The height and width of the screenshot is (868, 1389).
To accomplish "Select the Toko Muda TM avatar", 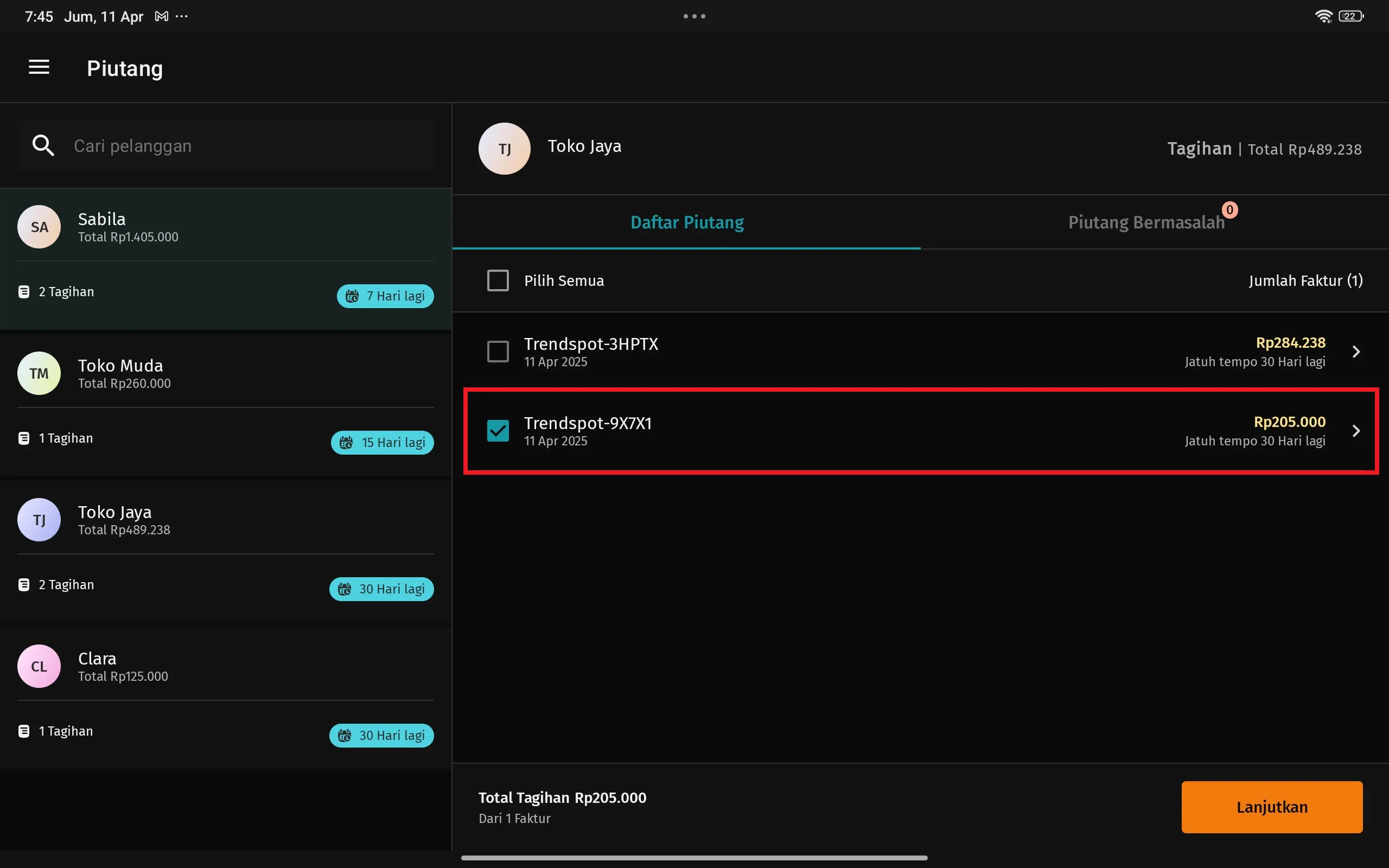I will [39, 373].
